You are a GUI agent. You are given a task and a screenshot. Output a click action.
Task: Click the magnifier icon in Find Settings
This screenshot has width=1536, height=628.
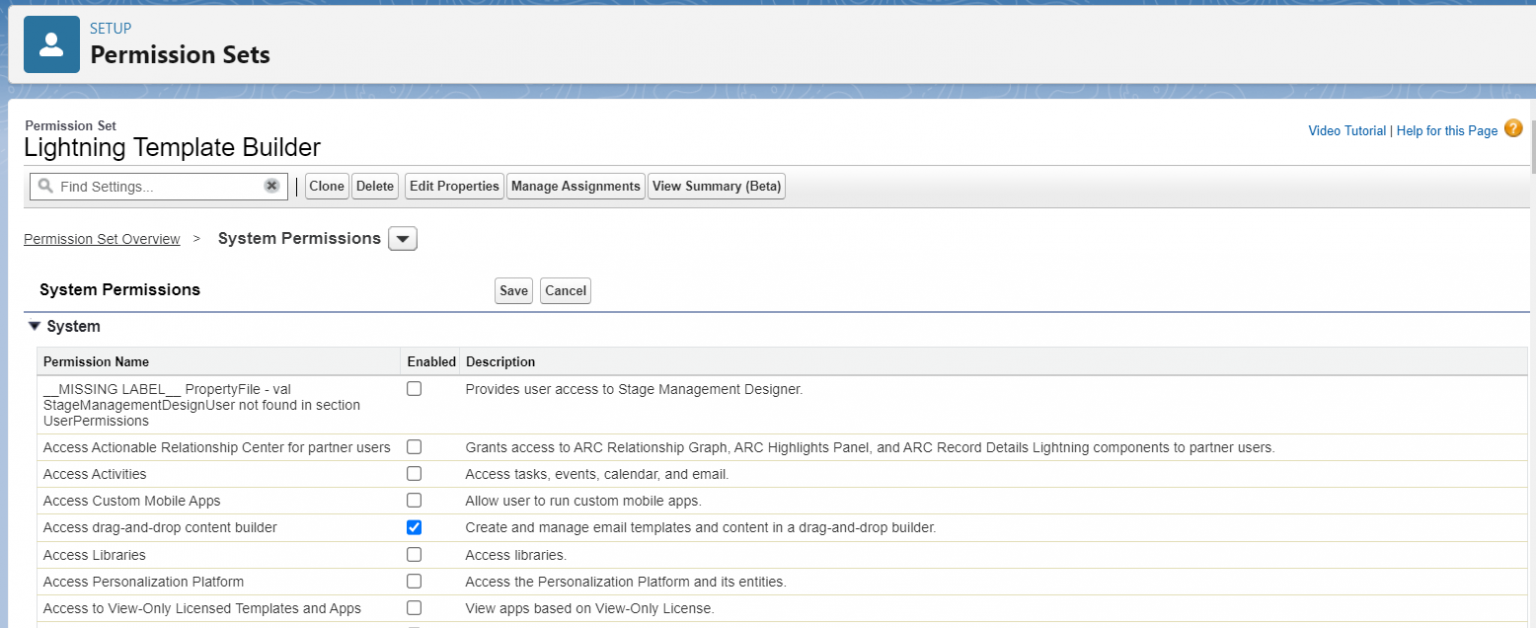pyautogui.click(x=46, y=186)
